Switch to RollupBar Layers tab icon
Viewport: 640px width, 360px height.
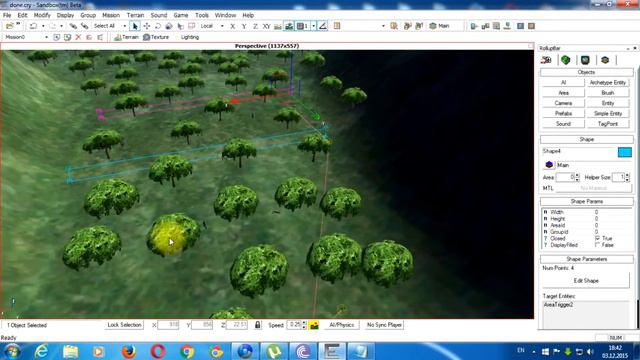point(605,60)
